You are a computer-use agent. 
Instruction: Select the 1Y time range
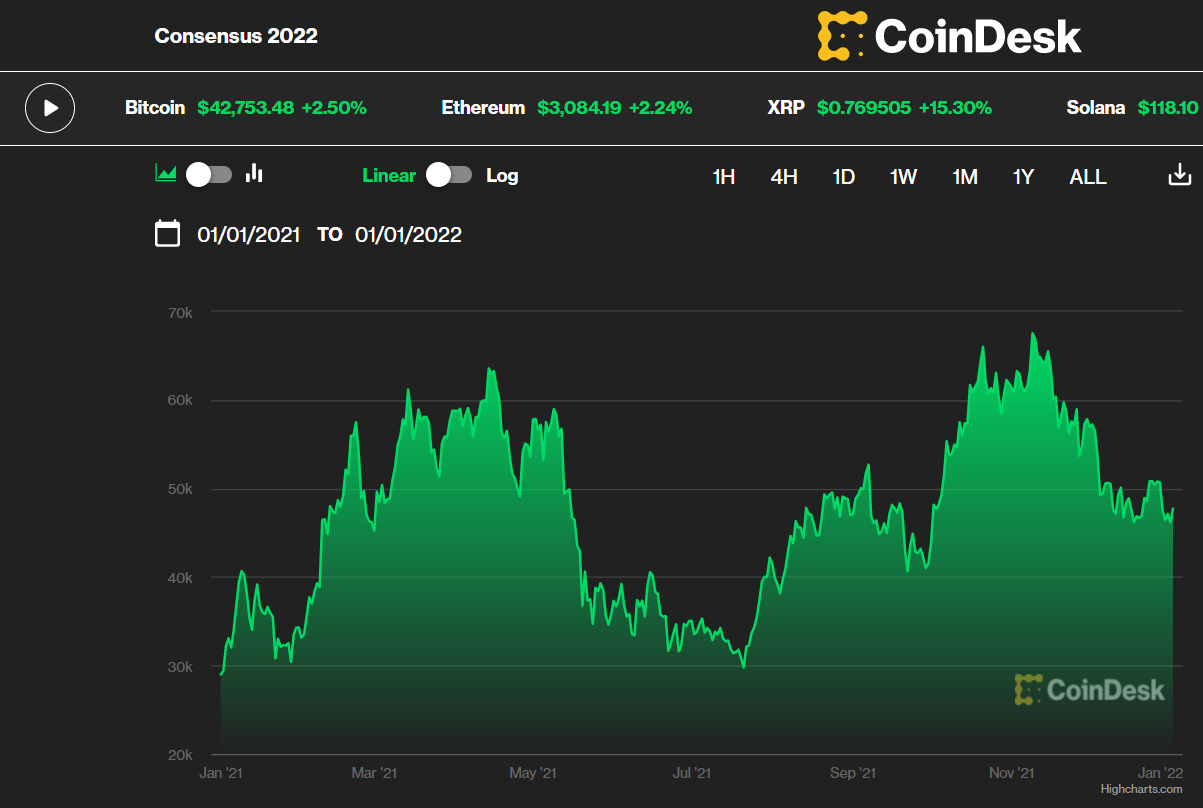(x=1023, y=177)
